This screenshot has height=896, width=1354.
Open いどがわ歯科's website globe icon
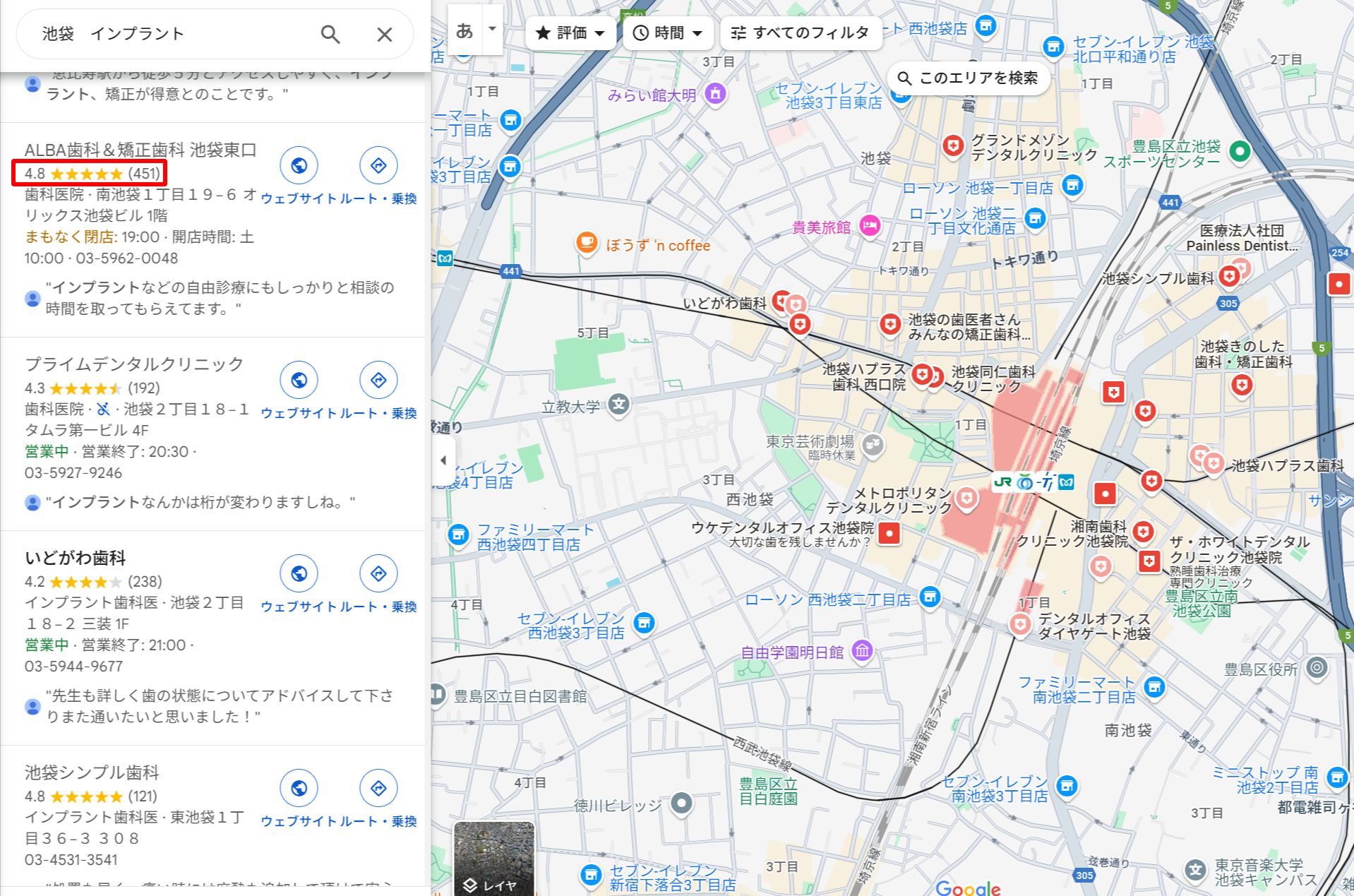[x=299, y=573]
